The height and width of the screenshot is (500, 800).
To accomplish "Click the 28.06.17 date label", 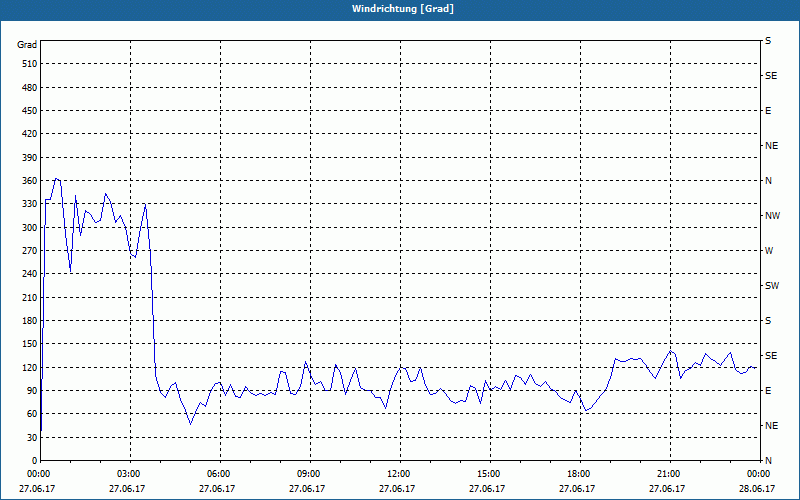I will point(758,489).
